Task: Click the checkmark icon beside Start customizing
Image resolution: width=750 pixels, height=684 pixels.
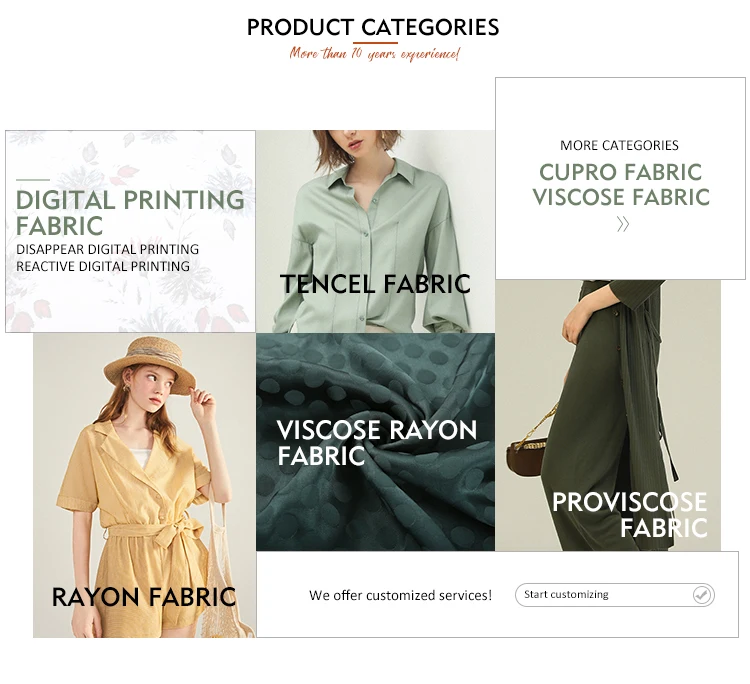Action: [702, 595]
